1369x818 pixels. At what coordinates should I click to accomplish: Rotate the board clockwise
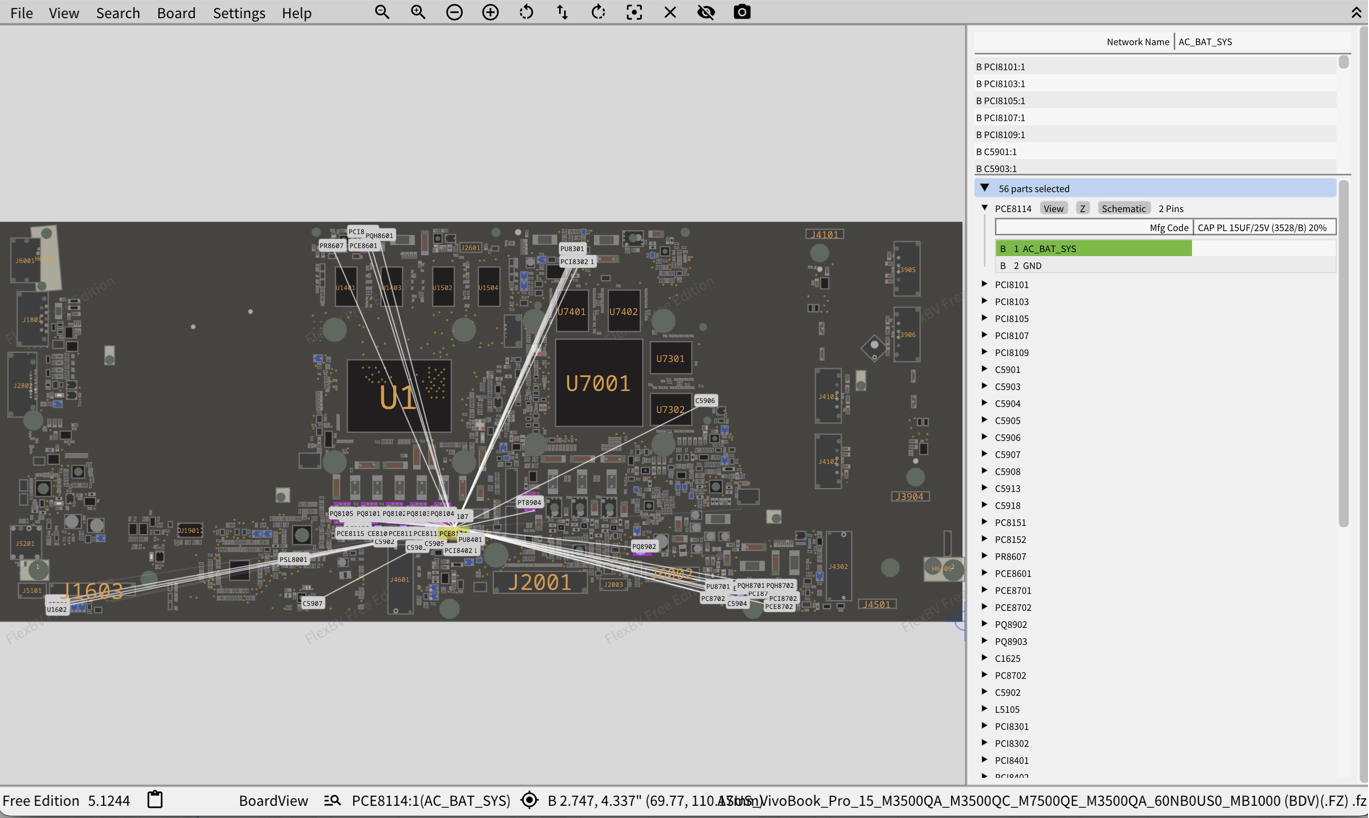coord(598,12)
